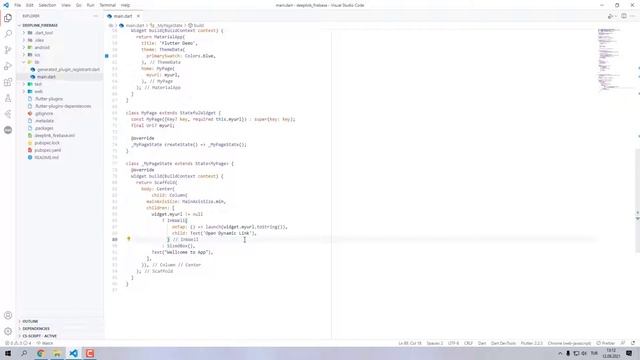Open the Terminal menu
Viewport: 640px width, 360px height.
108,5
